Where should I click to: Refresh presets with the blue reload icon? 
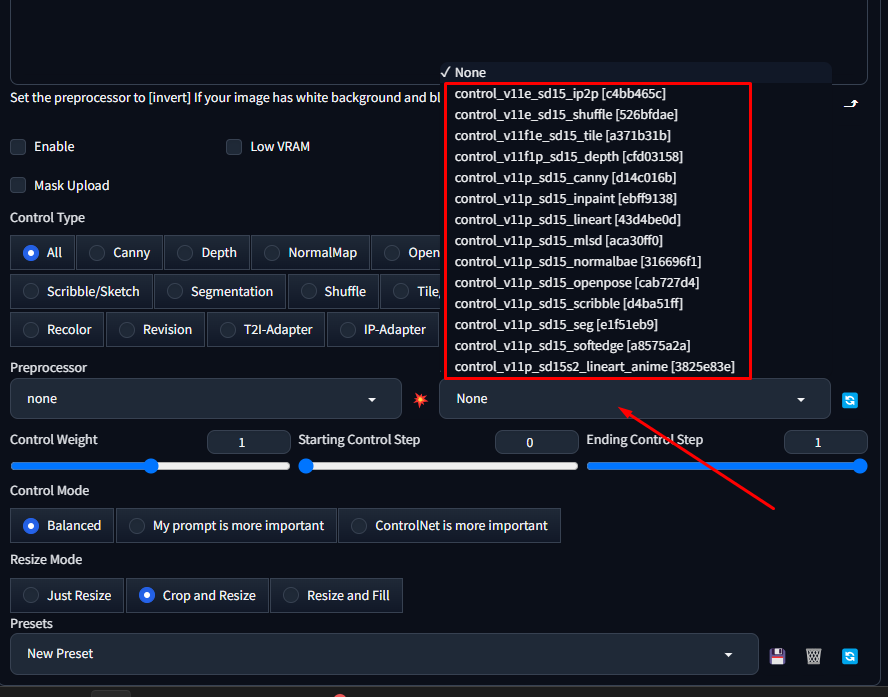pos(850,656)
